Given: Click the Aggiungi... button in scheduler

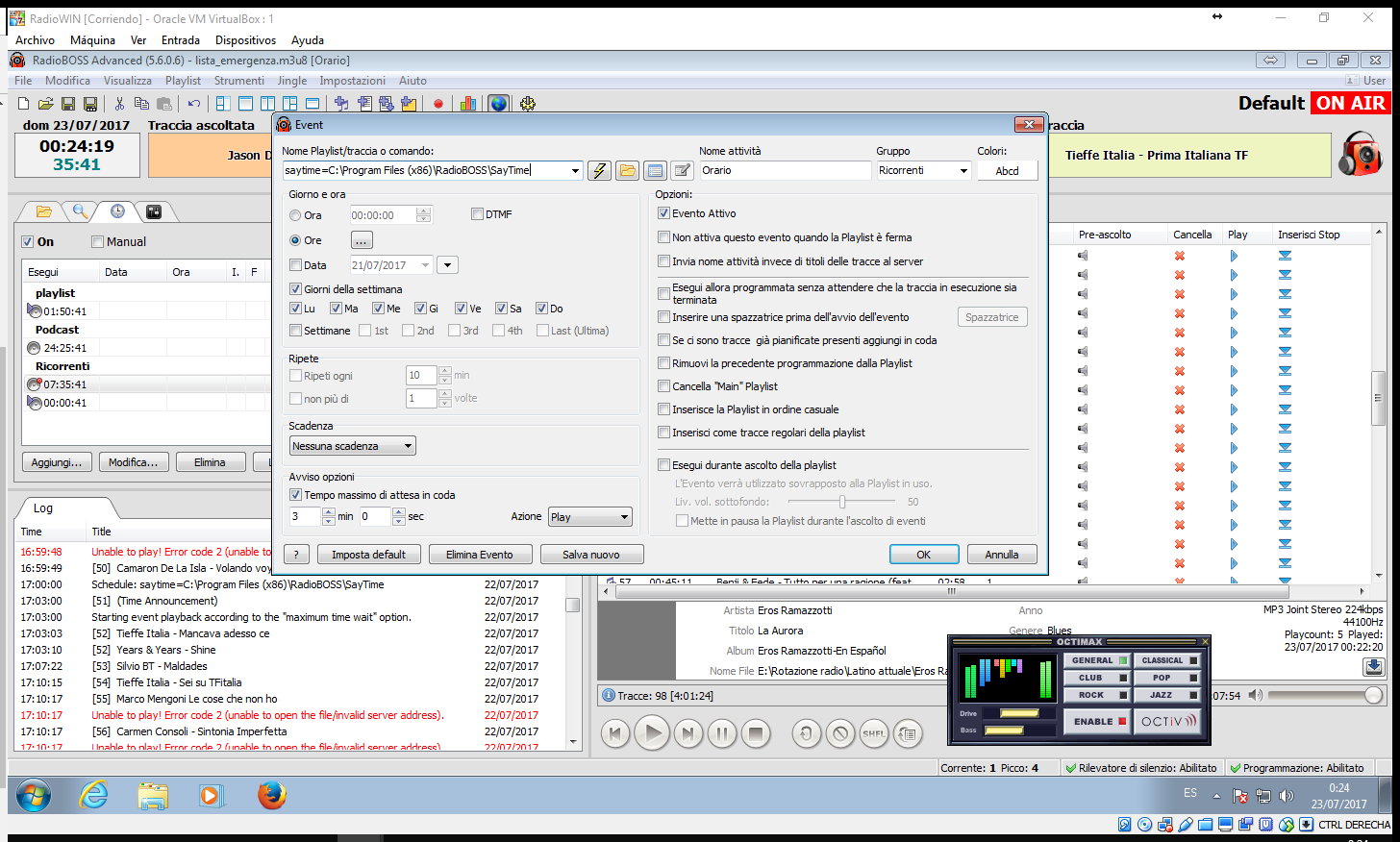Looking at the screenshot, I should 57,462.
